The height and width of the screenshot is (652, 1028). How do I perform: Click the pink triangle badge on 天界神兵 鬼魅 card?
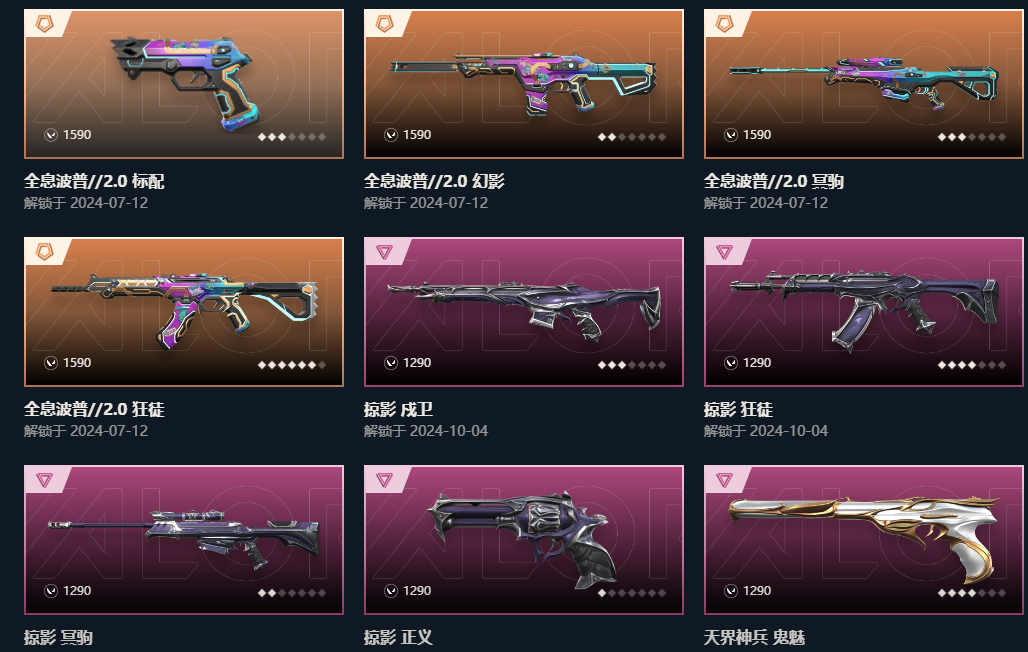(724, 480)
